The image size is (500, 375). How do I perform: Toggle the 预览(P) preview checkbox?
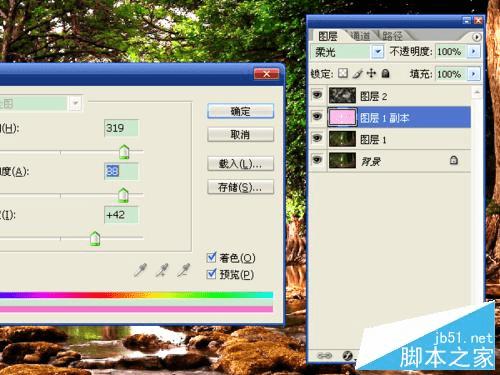click(x=211, y=274)
